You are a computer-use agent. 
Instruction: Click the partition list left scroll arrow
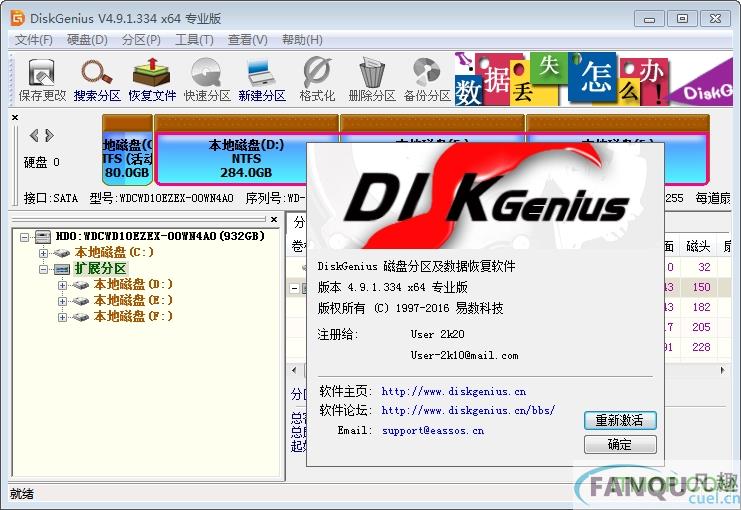pos(294,370)
